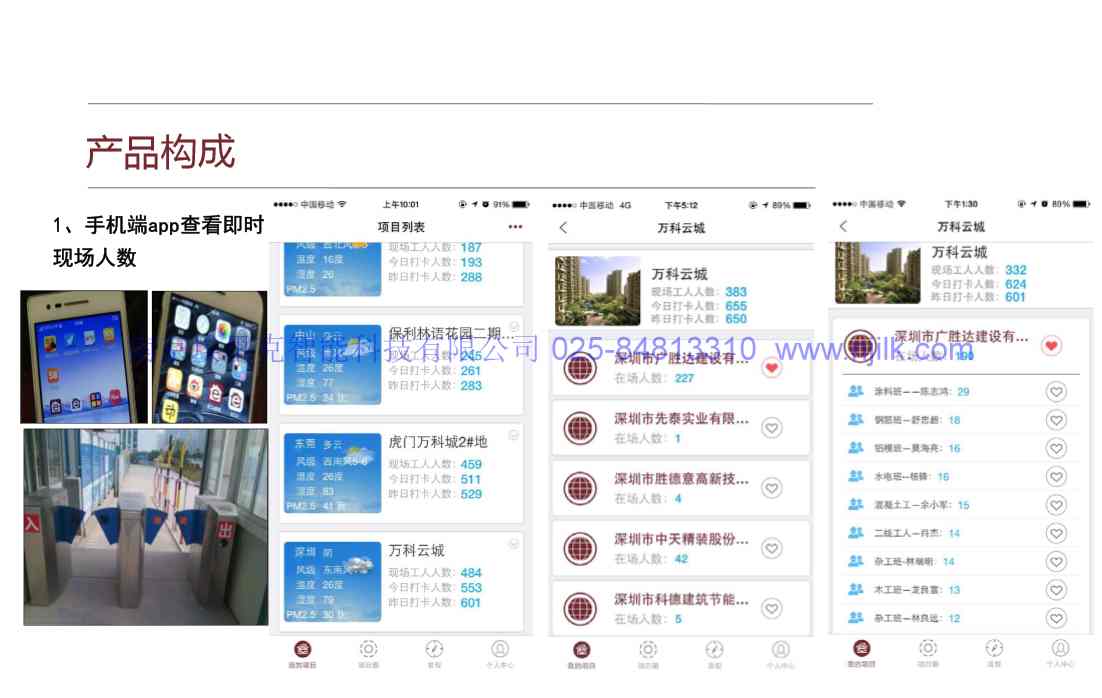Tap back arrow on right phone's 万科云城 header

(843, 226)
